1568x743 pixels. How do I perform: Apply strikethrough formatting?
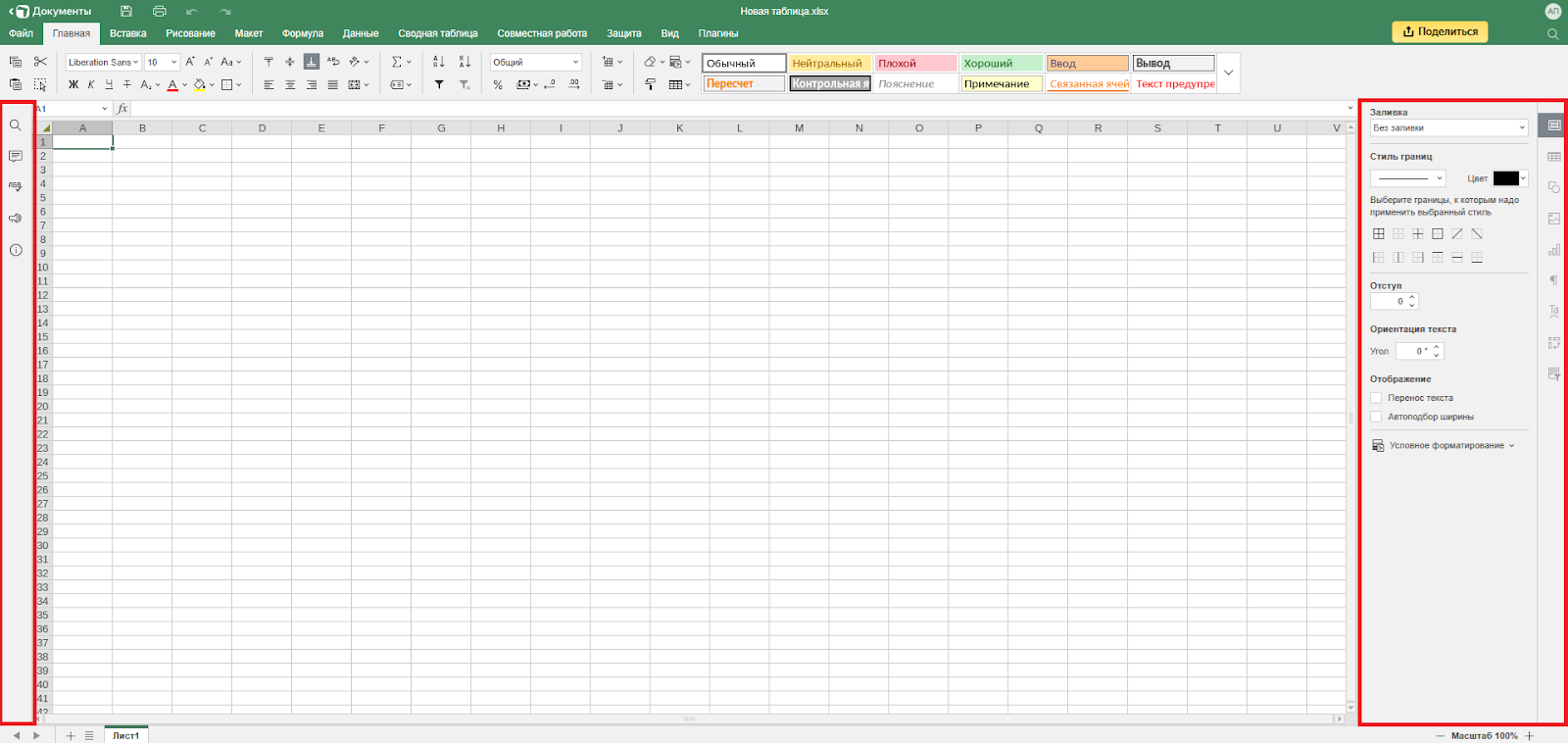pos(127,84)
